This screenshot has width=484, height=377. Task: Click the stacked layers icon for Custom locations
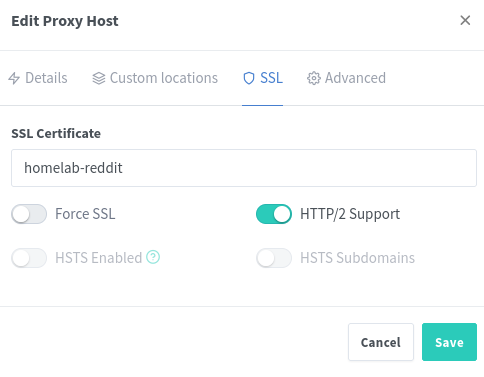click(99, 78)
